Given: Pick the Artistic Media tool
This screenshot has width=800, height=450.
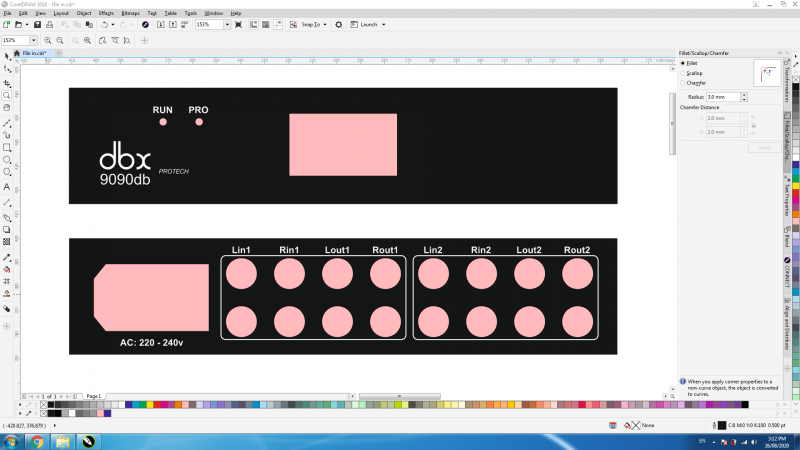Looking at the screenshot, I should coord(7,135).
